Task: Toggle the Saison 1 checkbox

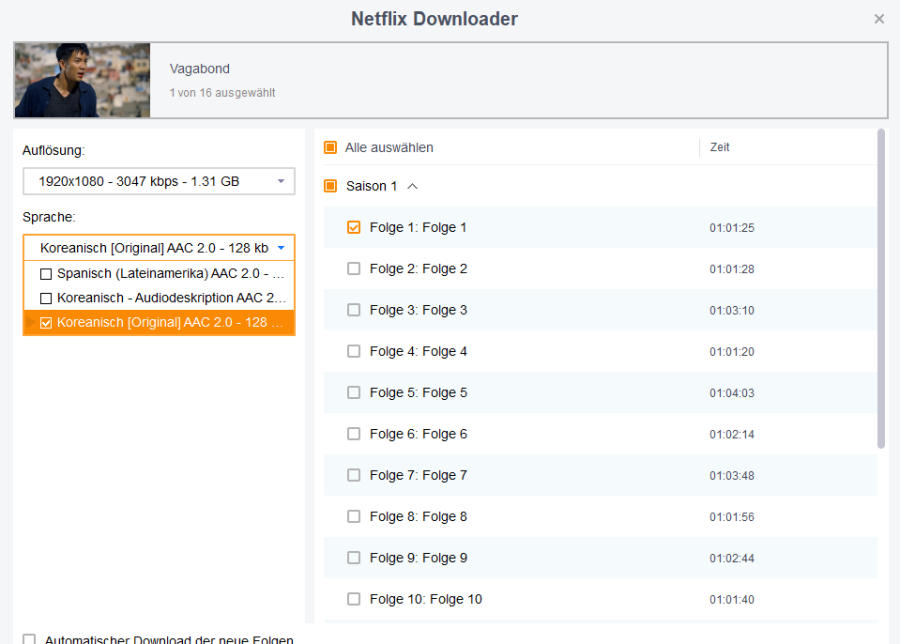Action: (331, 186)
